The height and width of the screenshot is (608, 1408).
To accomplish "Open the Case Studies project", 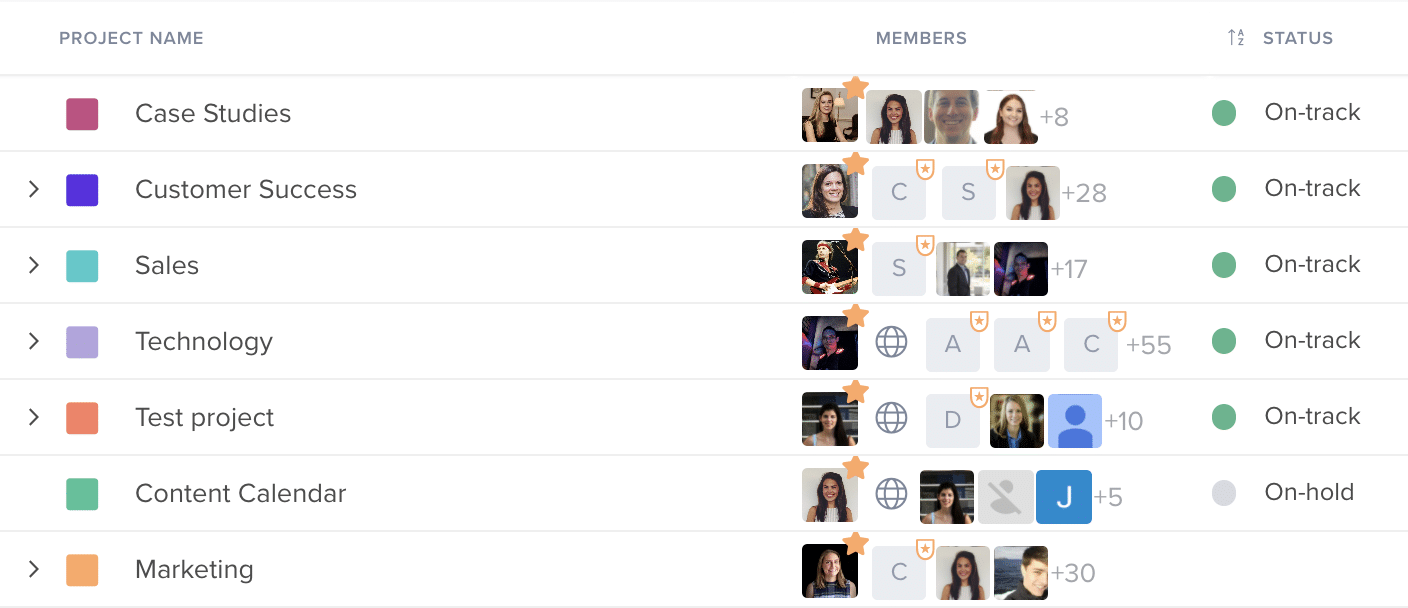I will pyautogui.click(x=213, y=113).
